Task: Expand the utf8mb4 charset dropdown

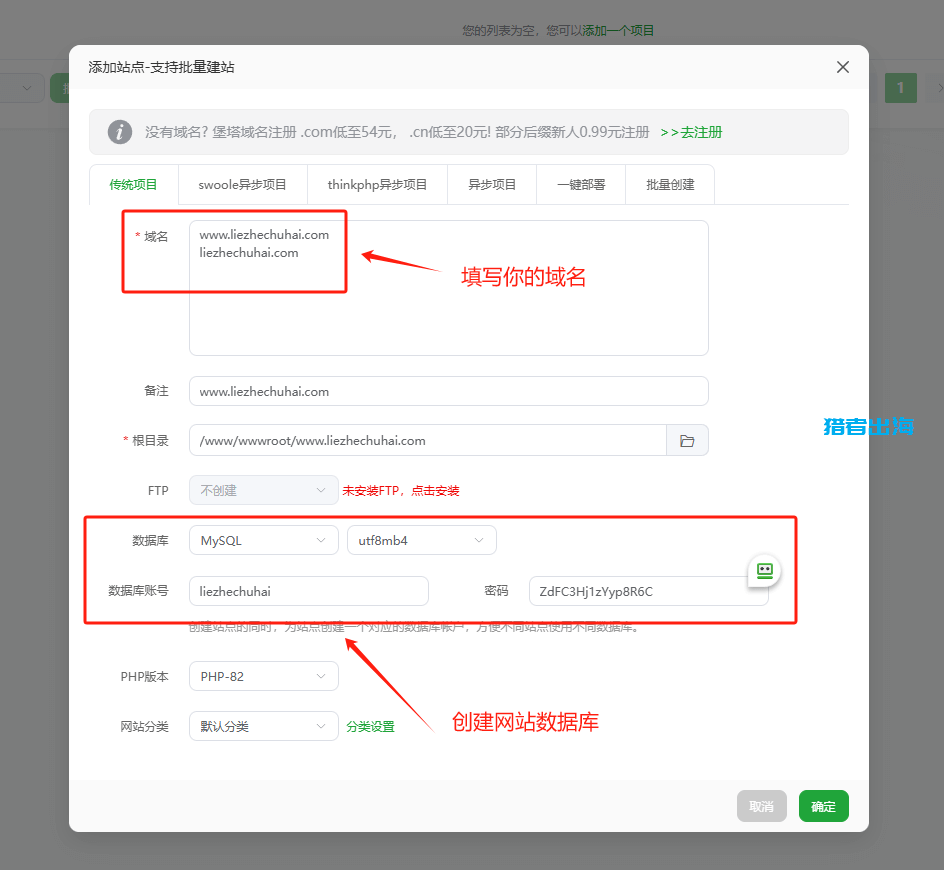Action: point(421,541)
